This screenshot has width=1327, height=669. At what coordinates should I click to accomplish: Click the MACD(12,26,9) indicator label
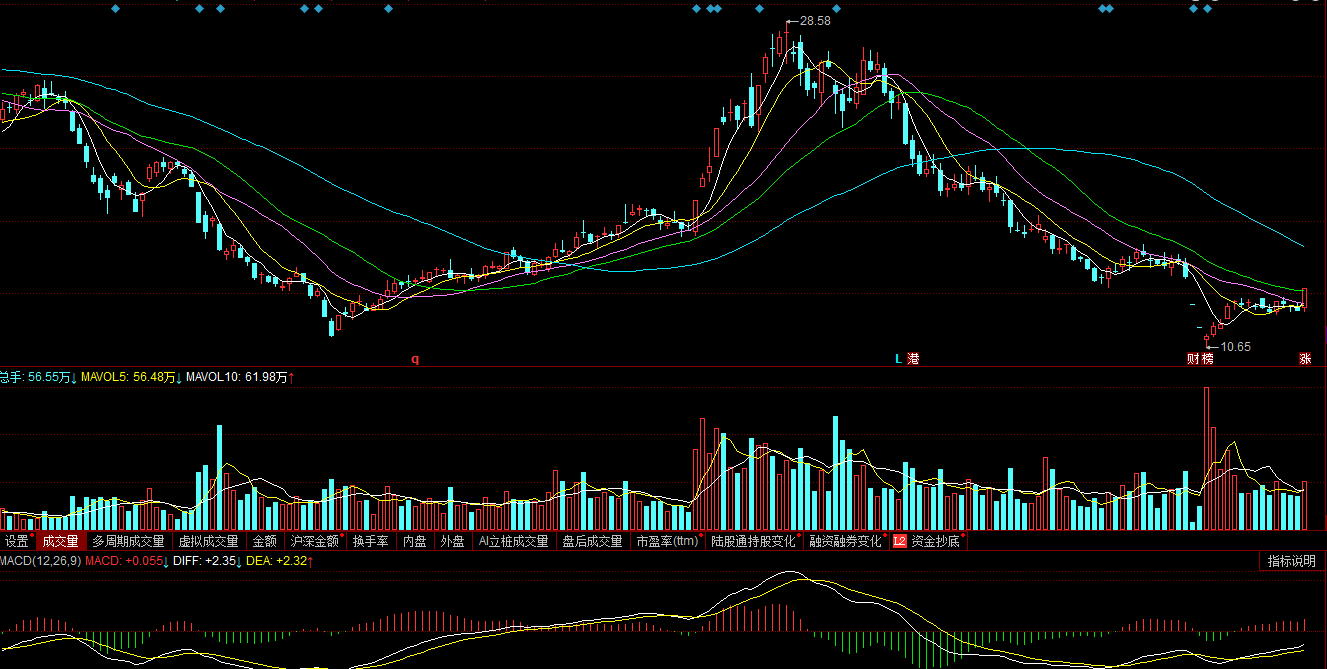point(40,561)
